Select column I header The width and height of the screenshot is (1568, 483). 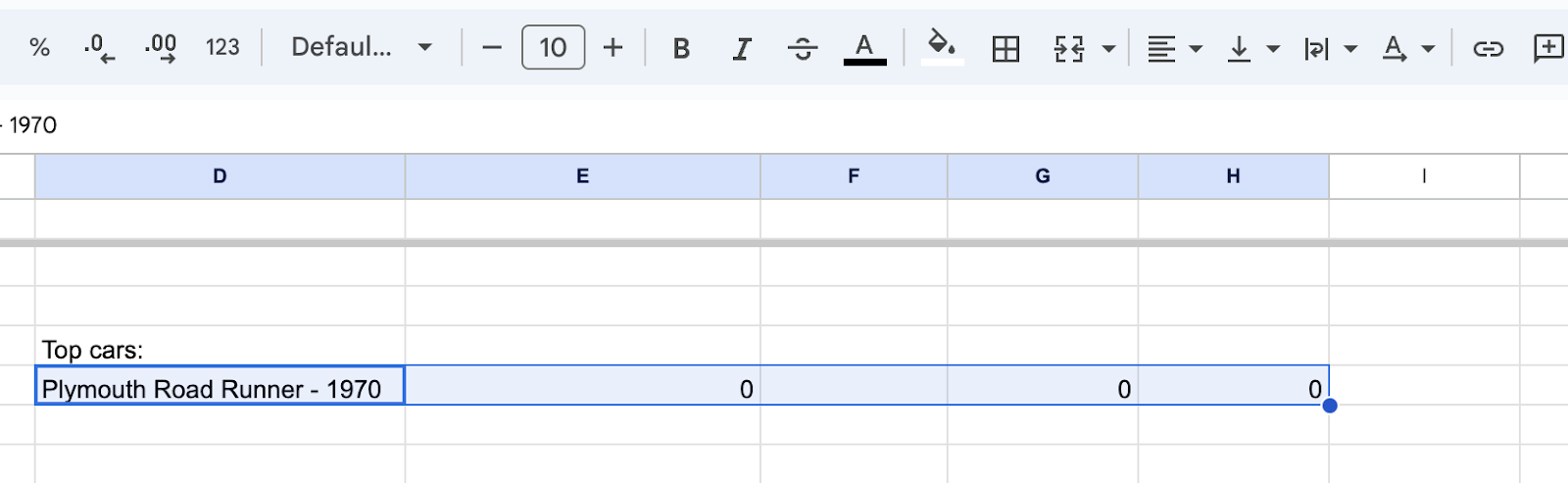point(1424,176)
